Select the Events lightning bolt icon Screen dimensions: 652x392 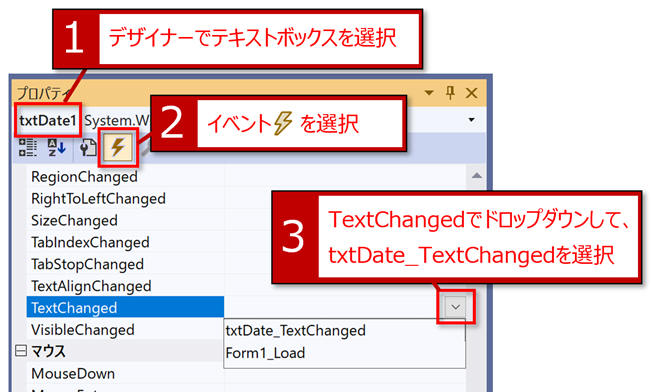(x=118, y=148)
